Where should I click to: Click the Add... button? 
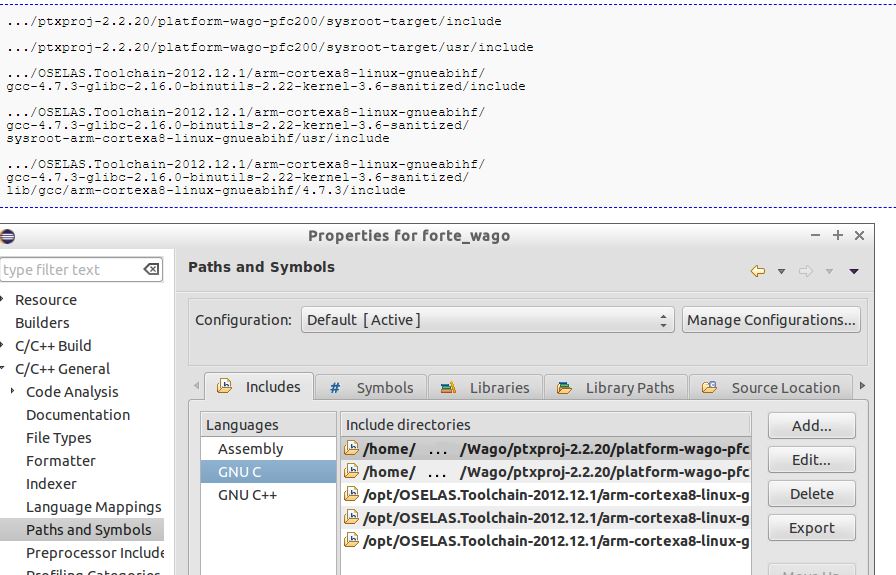click(x=811, y=426)
